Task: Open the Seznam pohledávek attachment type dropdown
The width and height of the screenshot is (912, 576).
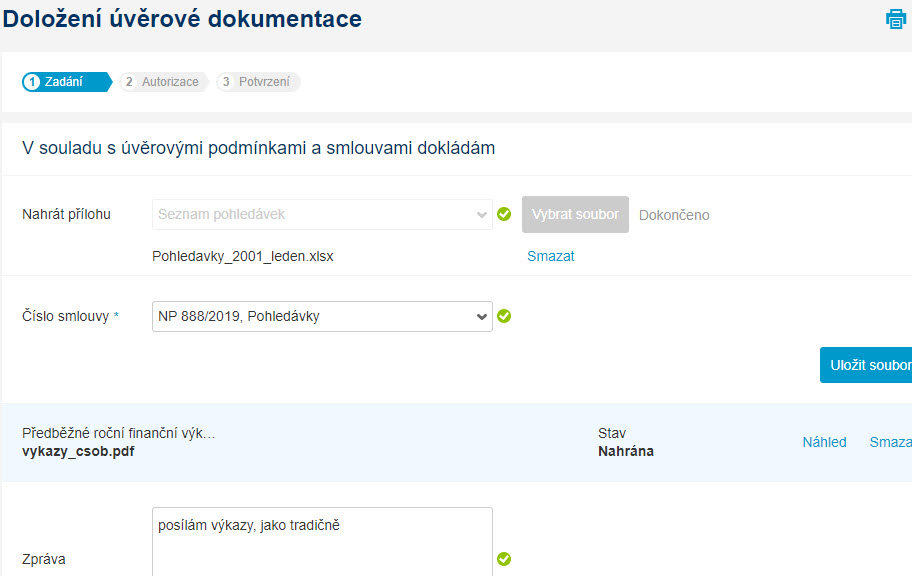Action: pyautogui.click(x=322, y=214)
